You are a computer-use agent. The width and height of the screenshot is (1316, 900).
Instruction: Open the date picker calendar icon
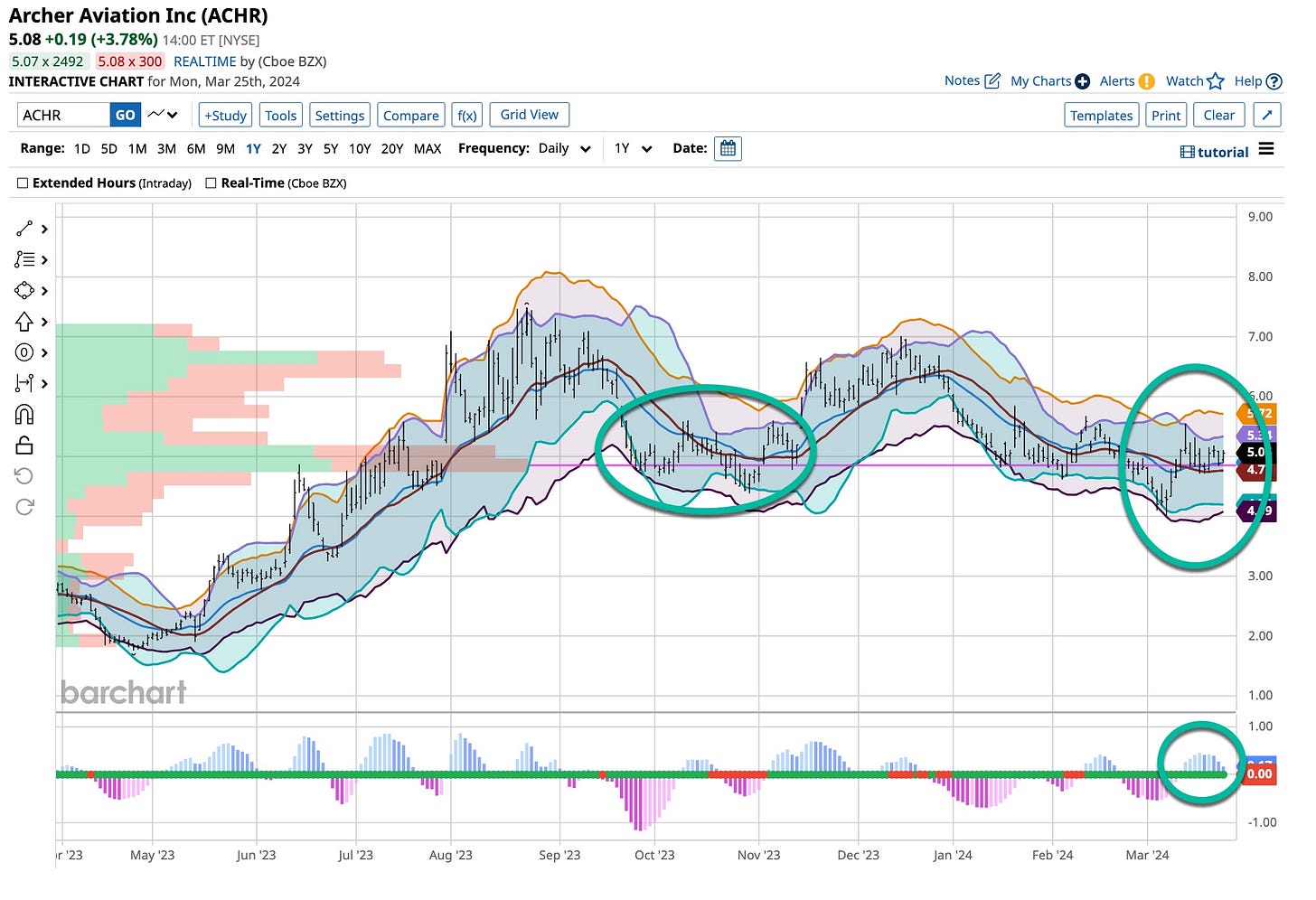point(728,148)
